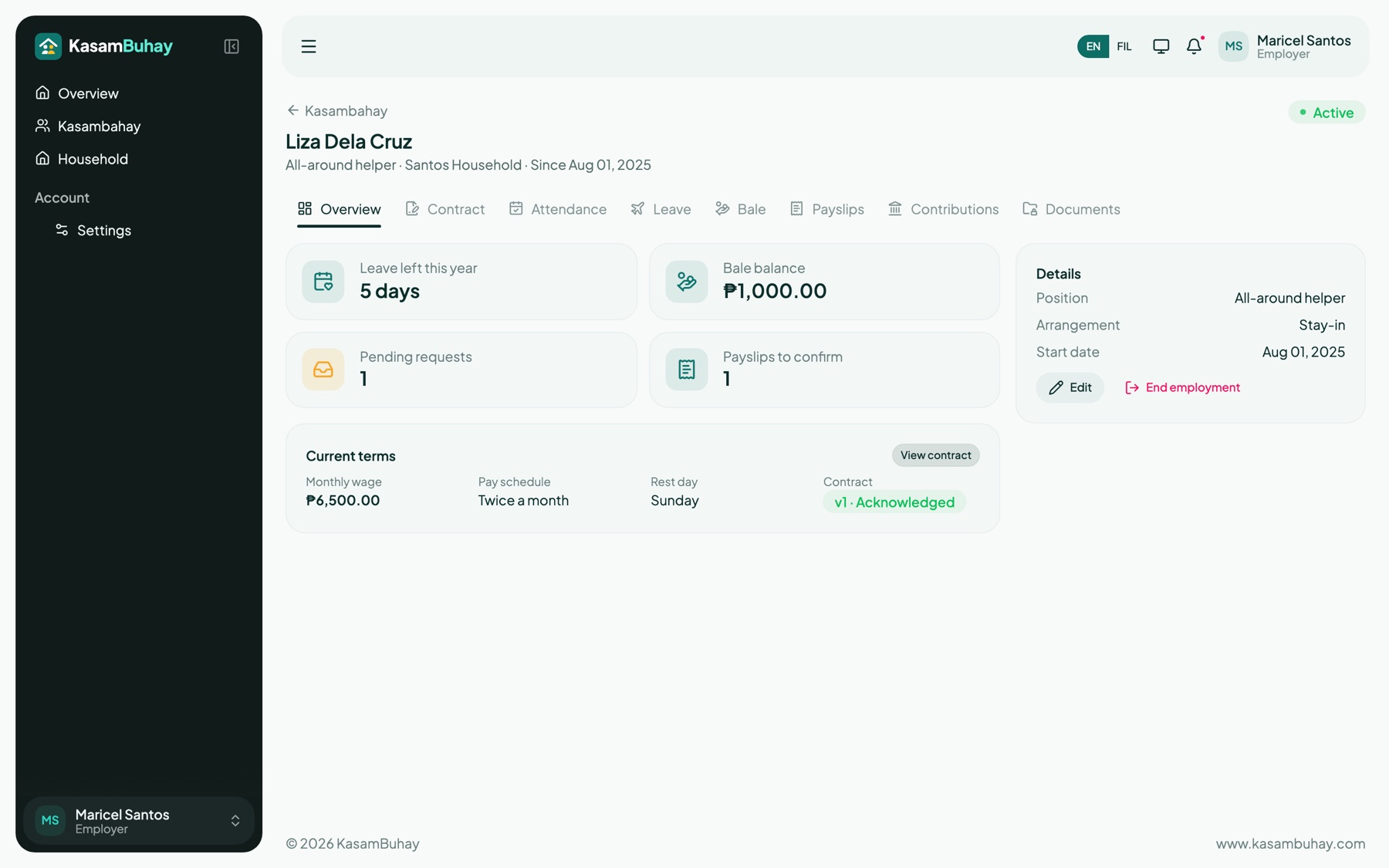Click the View contract button
This screenshot has width=1389, height=868.
[x=936, y=455]
